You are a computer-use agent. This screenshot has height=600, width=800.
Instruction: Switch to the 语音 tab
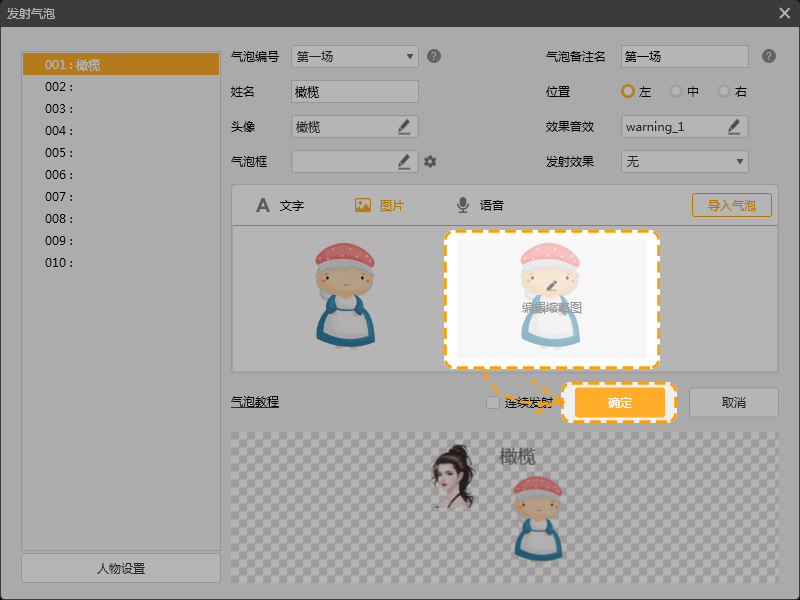[480, 205]
